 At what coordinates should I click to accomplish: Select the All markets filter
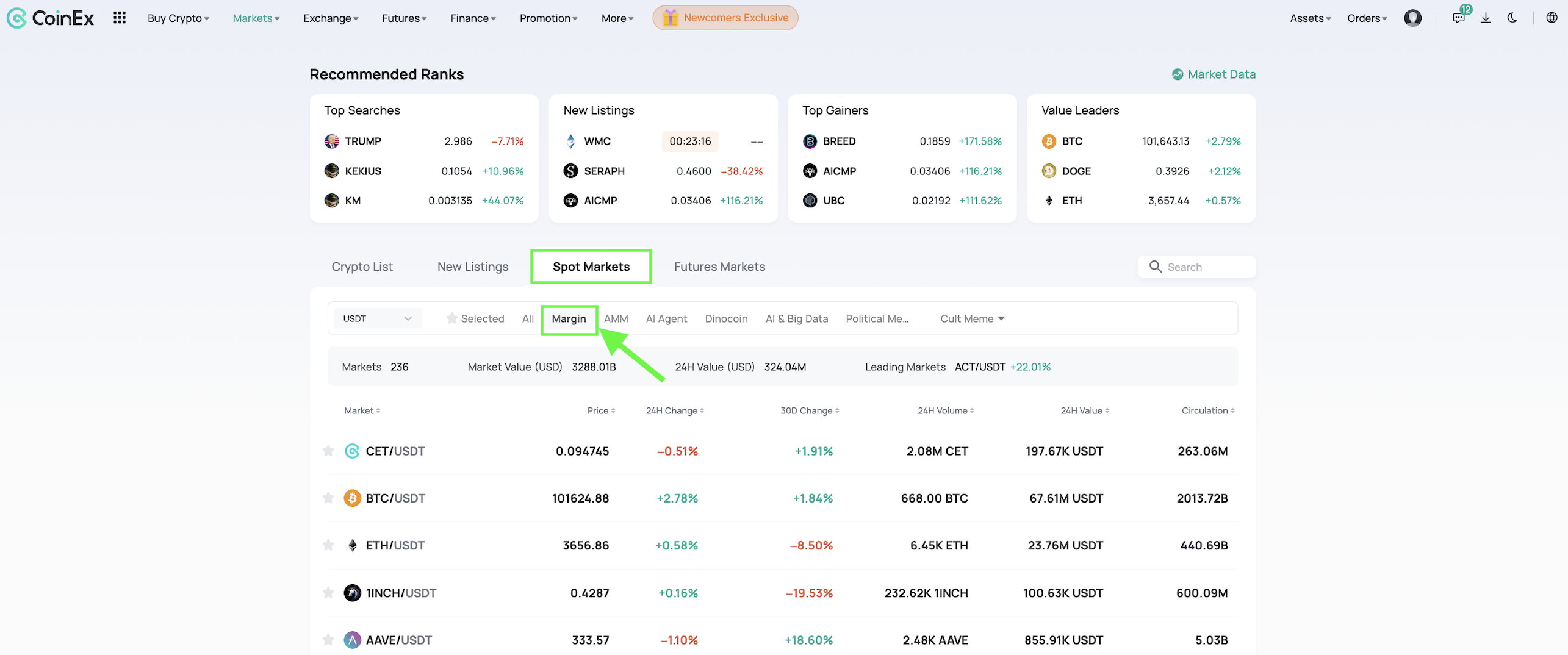(x=528, y=318)
